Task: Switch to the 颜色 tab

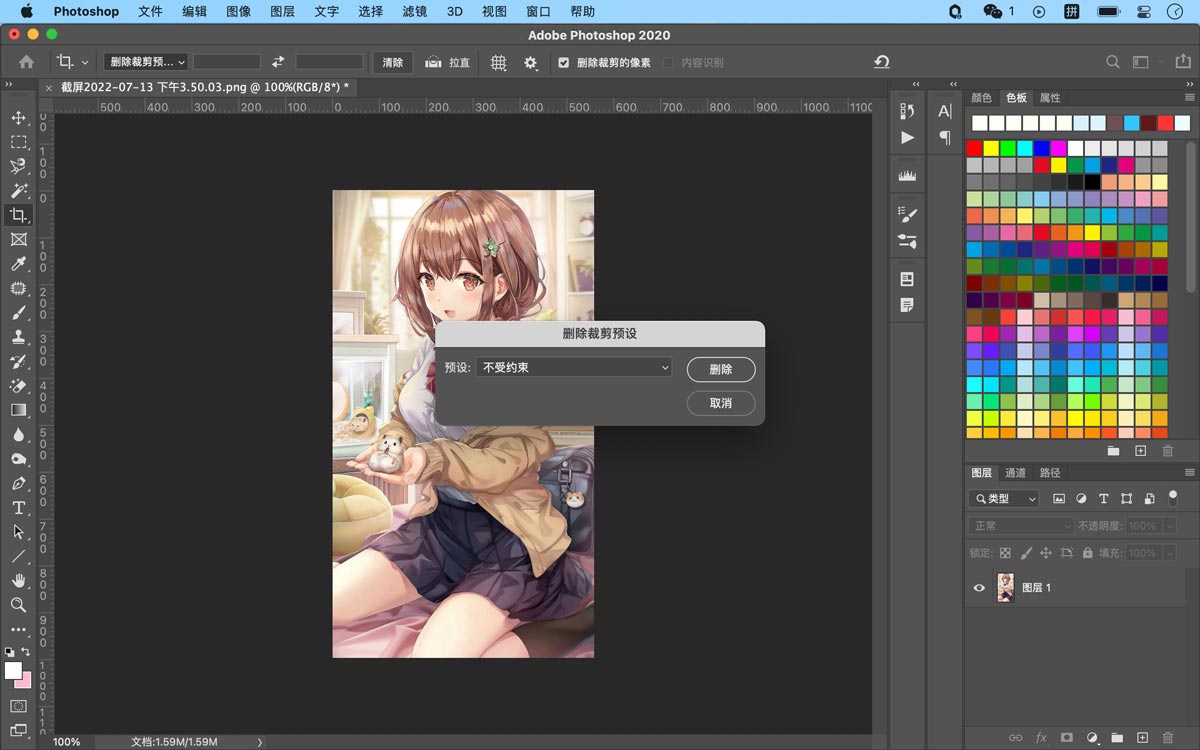Action: [x=981, y=98]
